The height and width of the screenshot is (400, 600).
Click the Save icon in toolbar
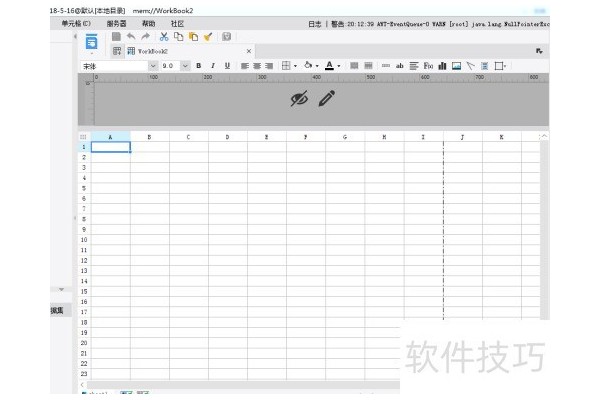pyautogui.click(x=116, y=37)
